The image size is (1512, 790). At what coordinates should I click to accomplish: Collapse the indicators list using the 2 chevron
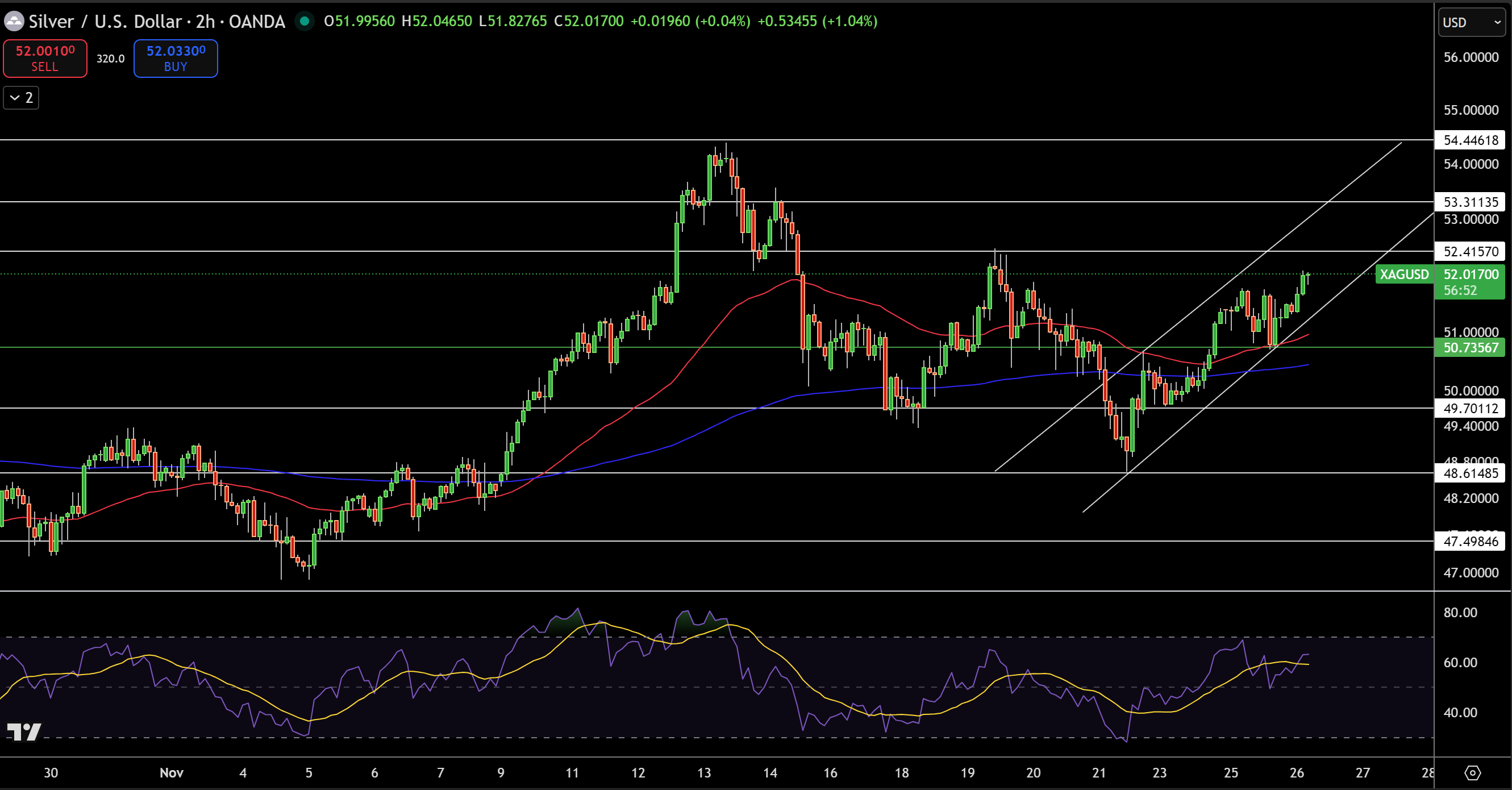(x=20, y=97)
